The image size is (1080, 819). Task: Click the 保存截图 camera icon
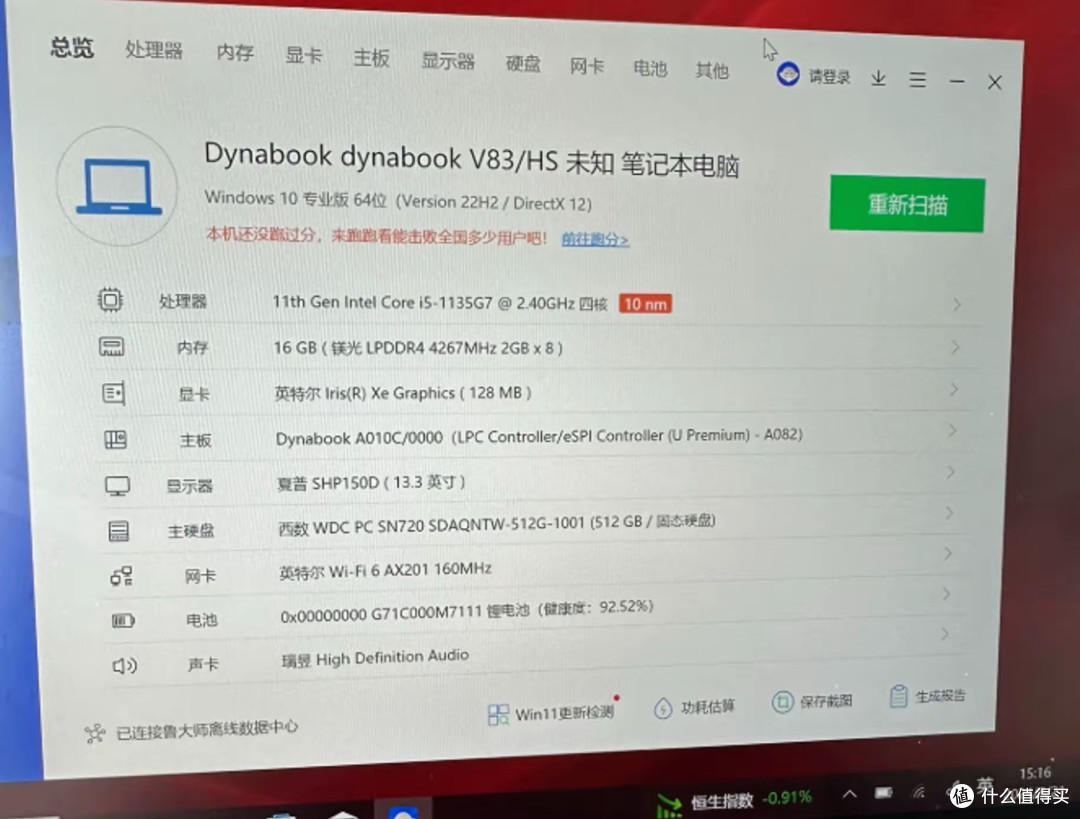pyautogui.click(x=782, y=703)
